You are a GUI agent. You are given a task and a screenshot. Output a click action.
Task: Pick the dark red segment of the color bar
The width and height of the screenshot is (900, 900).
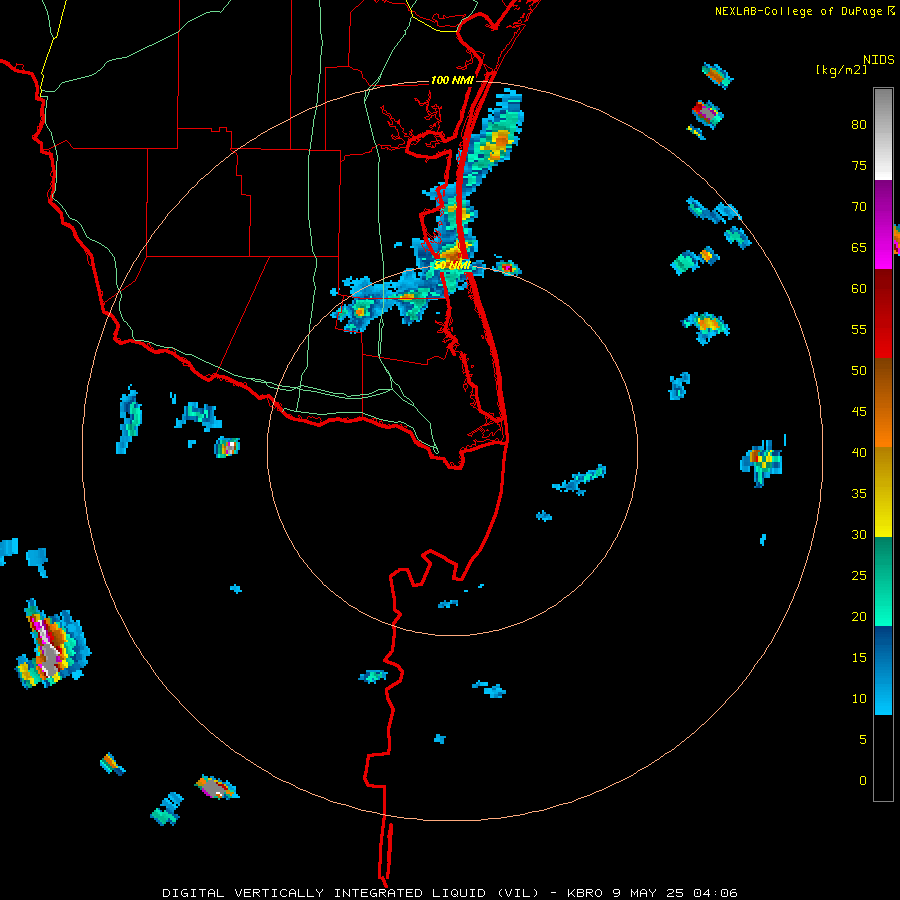(883, 313)
